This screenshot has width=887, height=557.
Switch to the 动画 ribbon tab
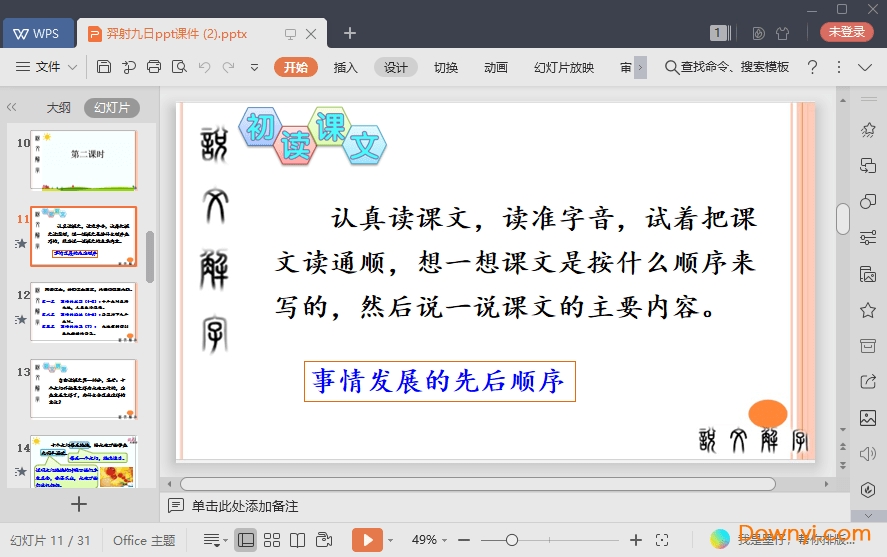pyautogui.click(x=496, y=67)
